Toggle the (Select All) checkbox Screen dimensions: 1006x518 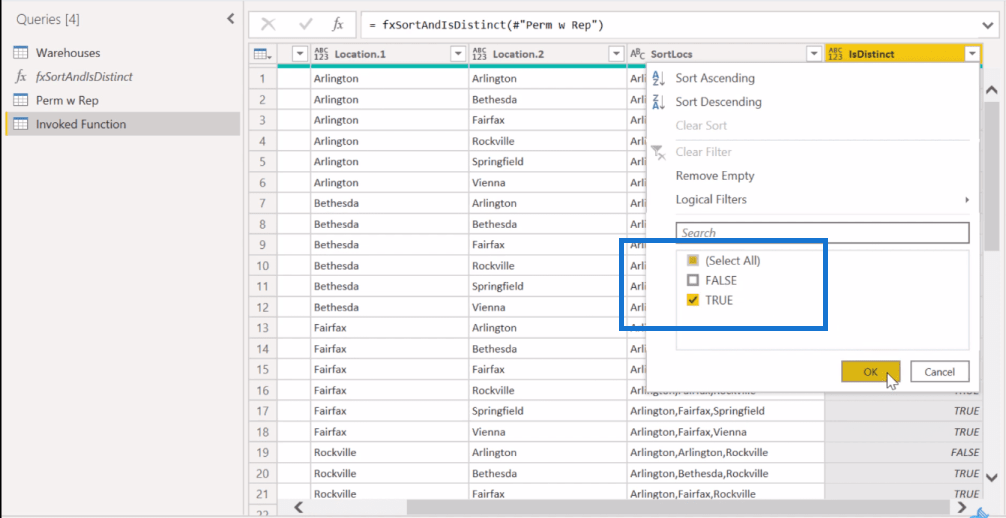692,261
